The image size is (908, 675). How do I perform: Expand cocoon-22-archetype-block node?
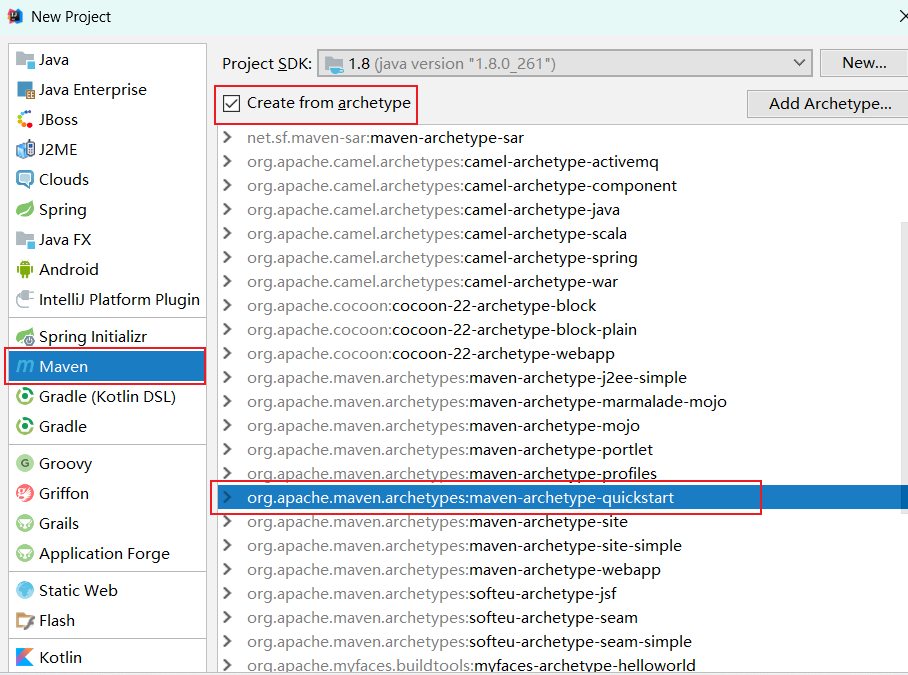coord(228,305)
